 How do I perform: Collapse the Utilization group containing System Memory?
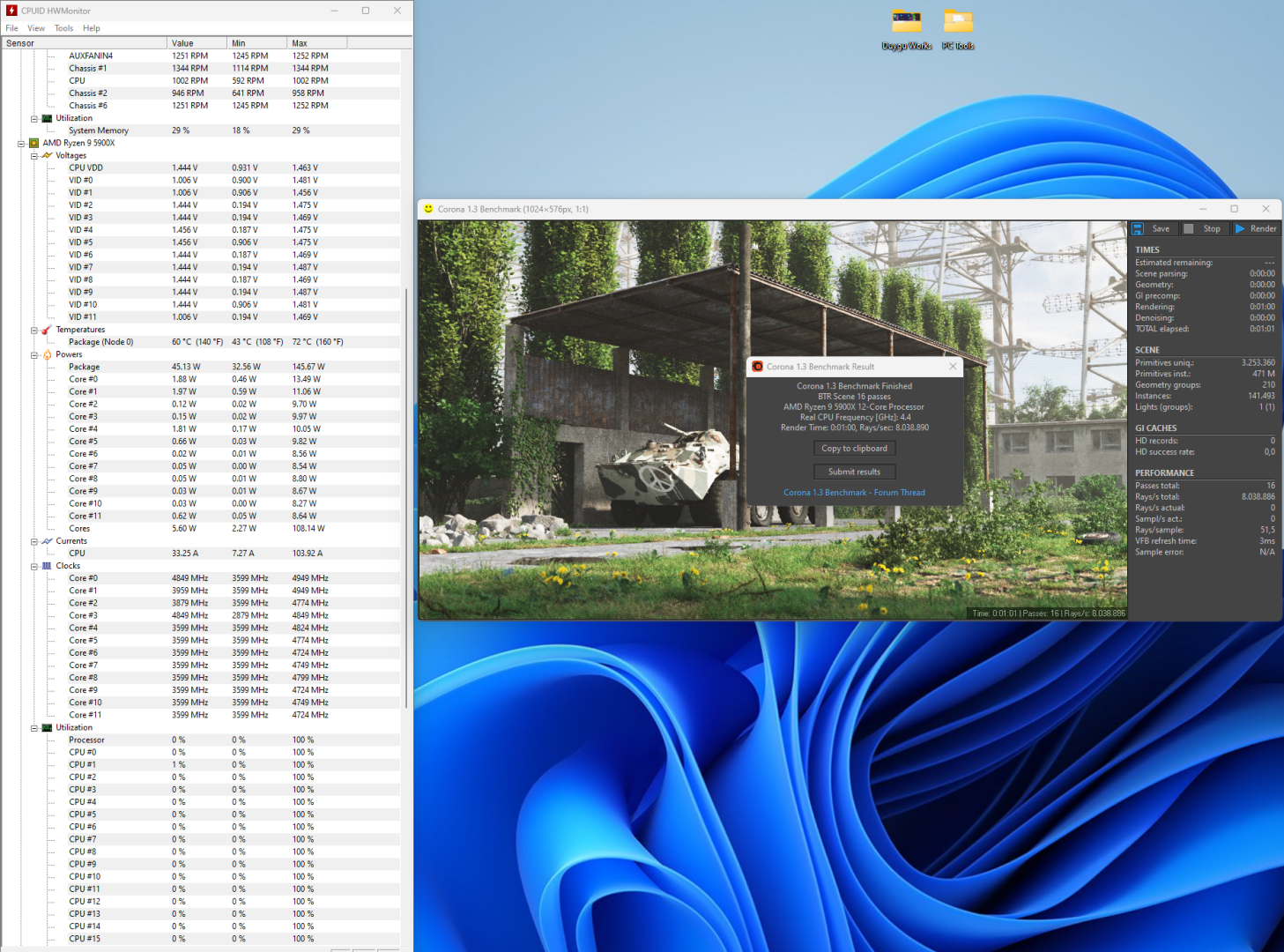(34, 119)
